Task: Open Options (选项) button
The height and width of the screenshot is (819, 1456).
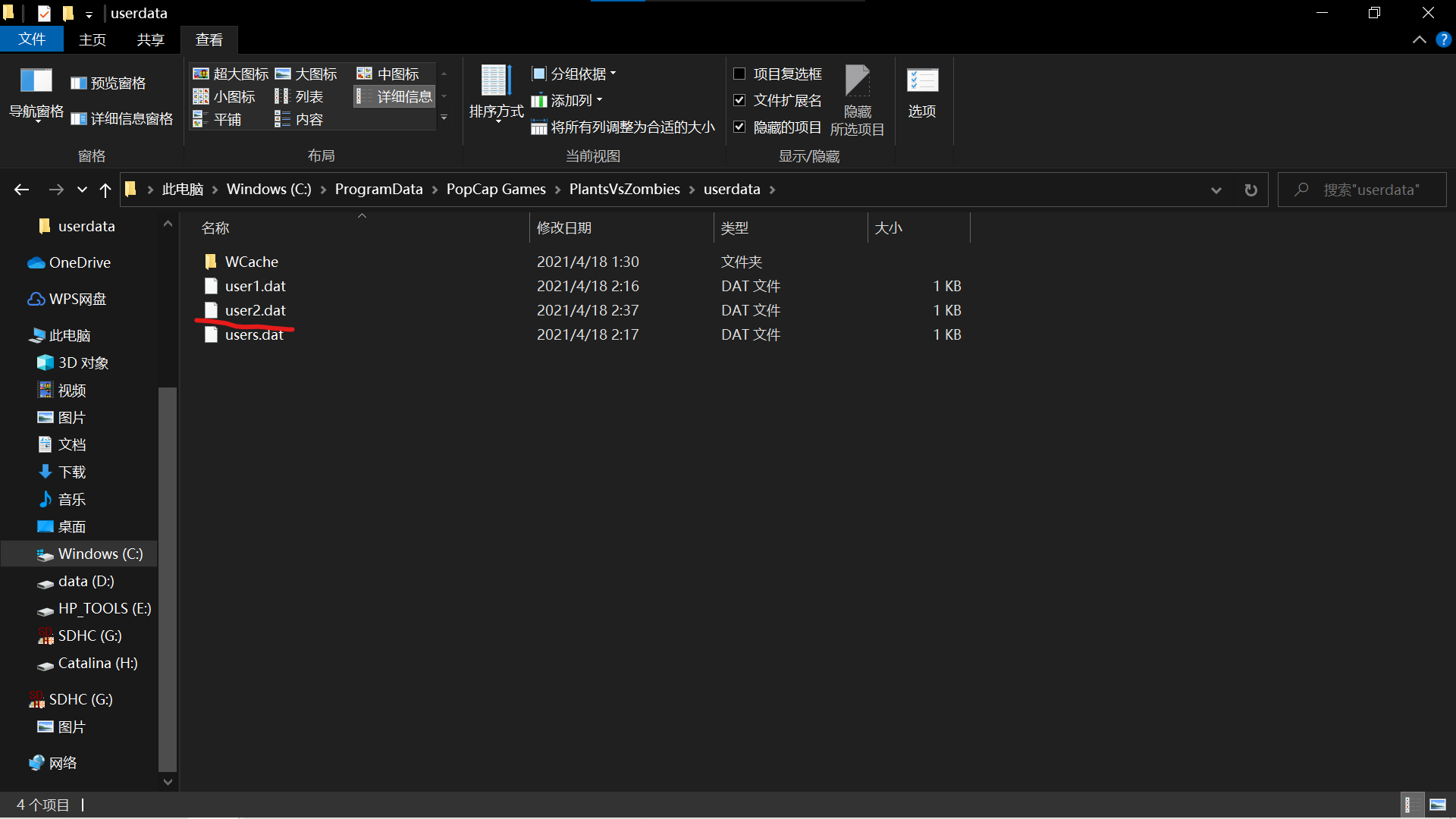Action: coord(922,93)
